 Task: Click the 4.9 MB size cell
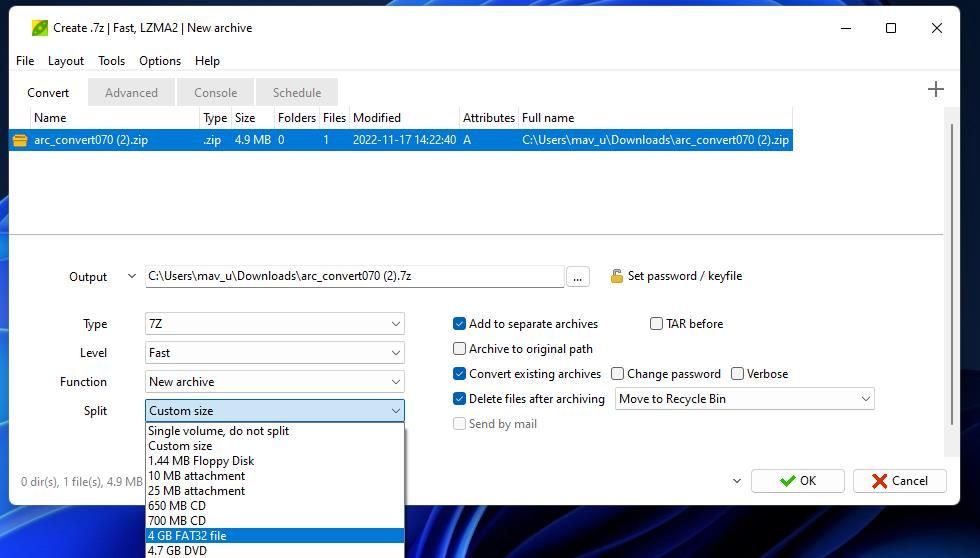(252, 140)
